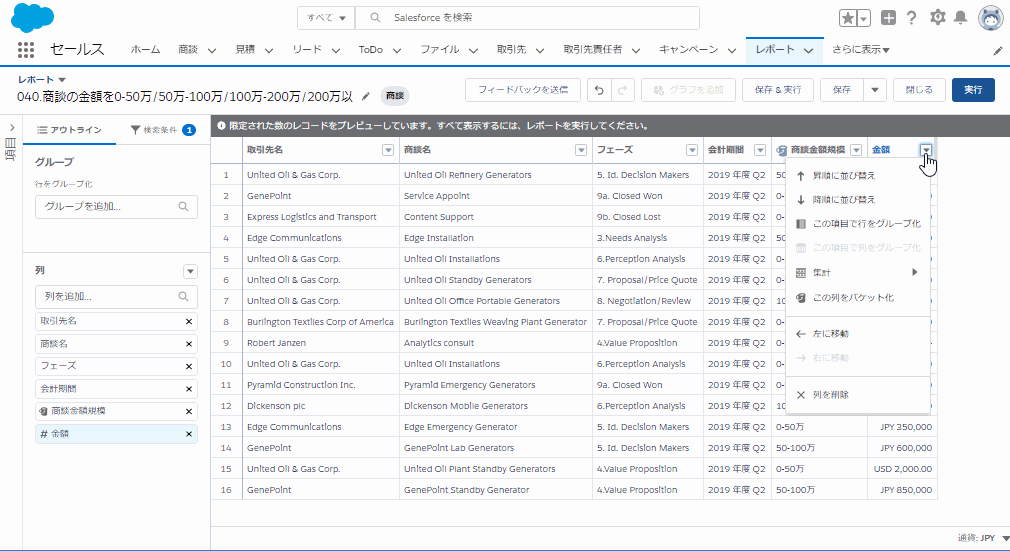
Task: Click フィードバックを送信 button
Action: point(523,90)
